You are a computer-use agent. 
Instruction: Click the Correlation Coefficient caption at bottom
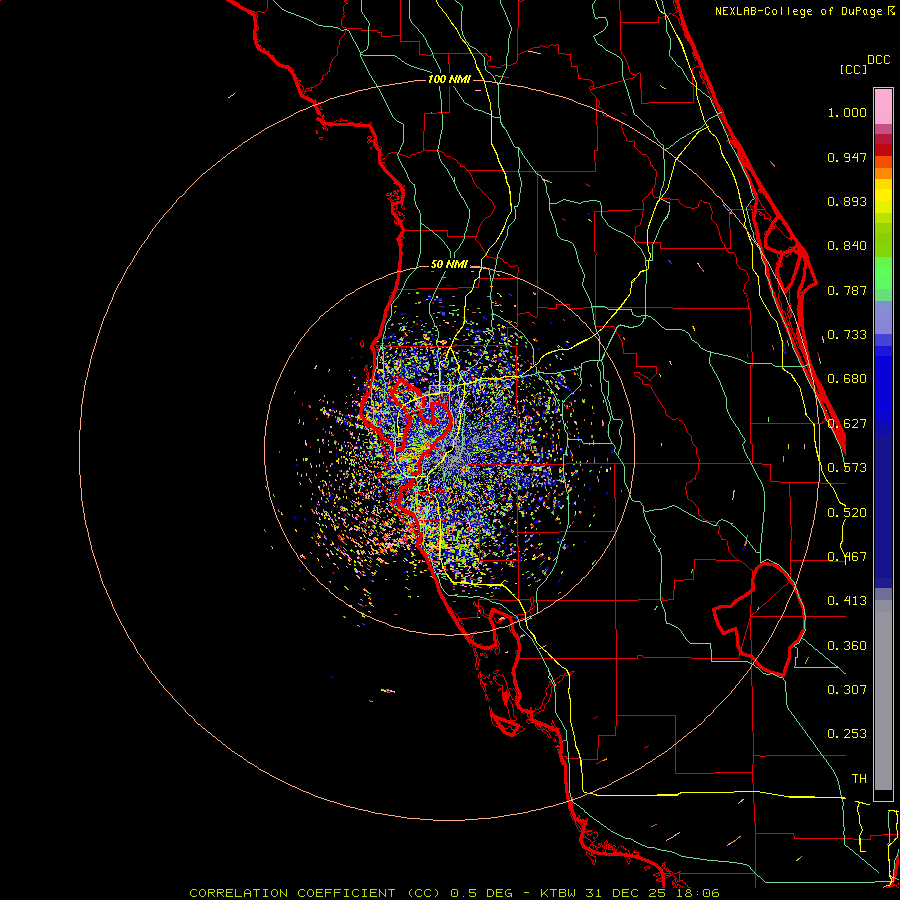454,893
